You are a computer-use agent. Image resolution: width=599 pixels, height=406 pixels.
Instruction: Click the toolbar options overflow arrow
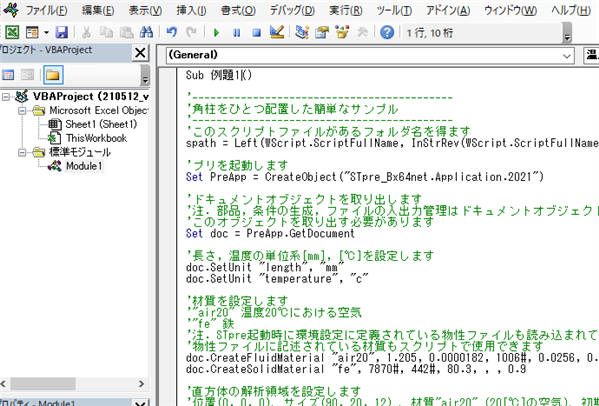pyautogui.click(x=567, y=33)
